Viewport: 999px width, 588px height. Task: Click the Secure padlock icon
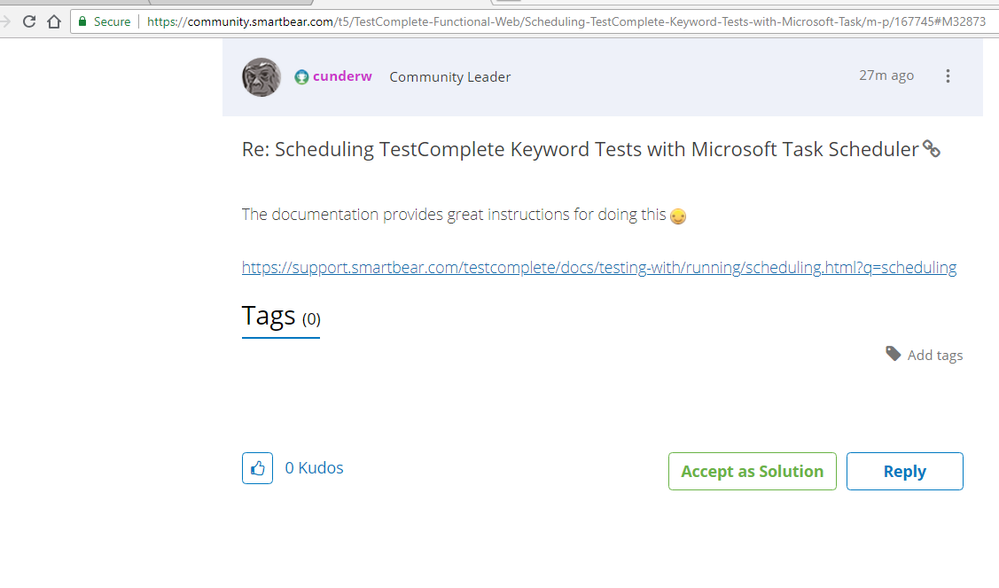click(x=82, y=21)
